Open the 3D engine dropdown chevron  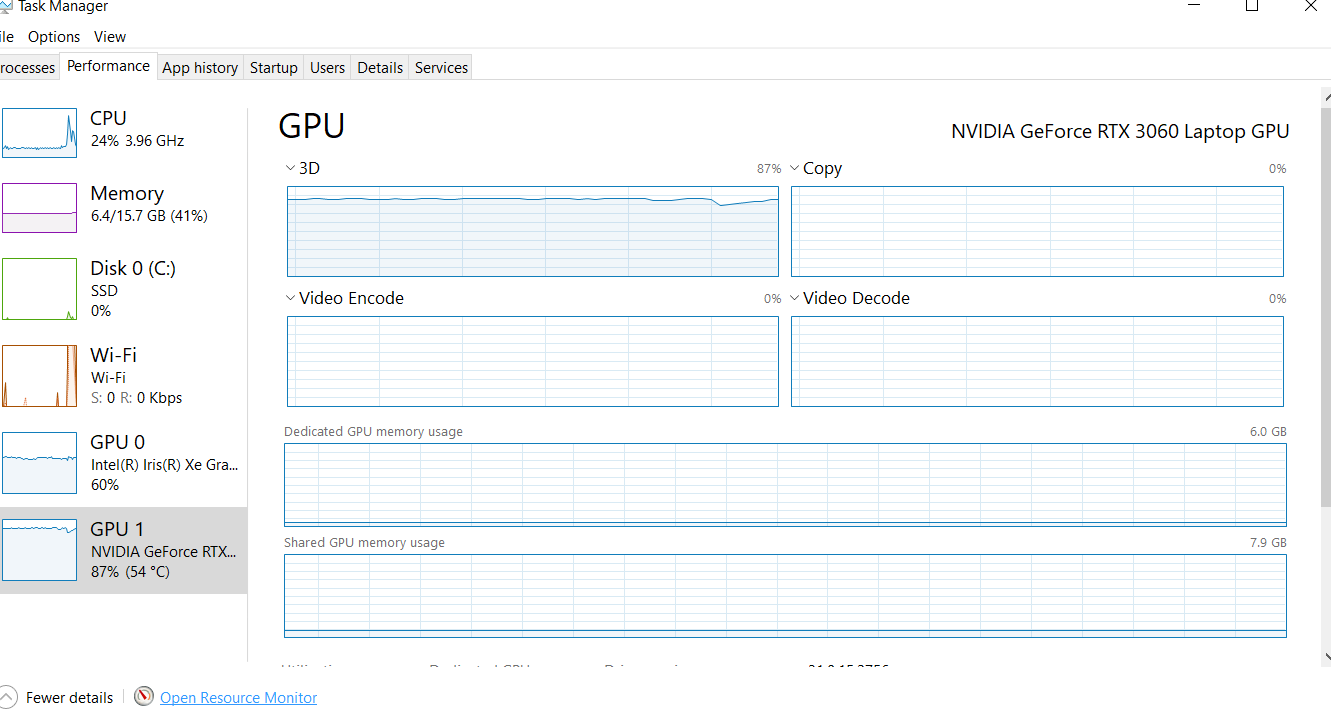pos(290,168)
